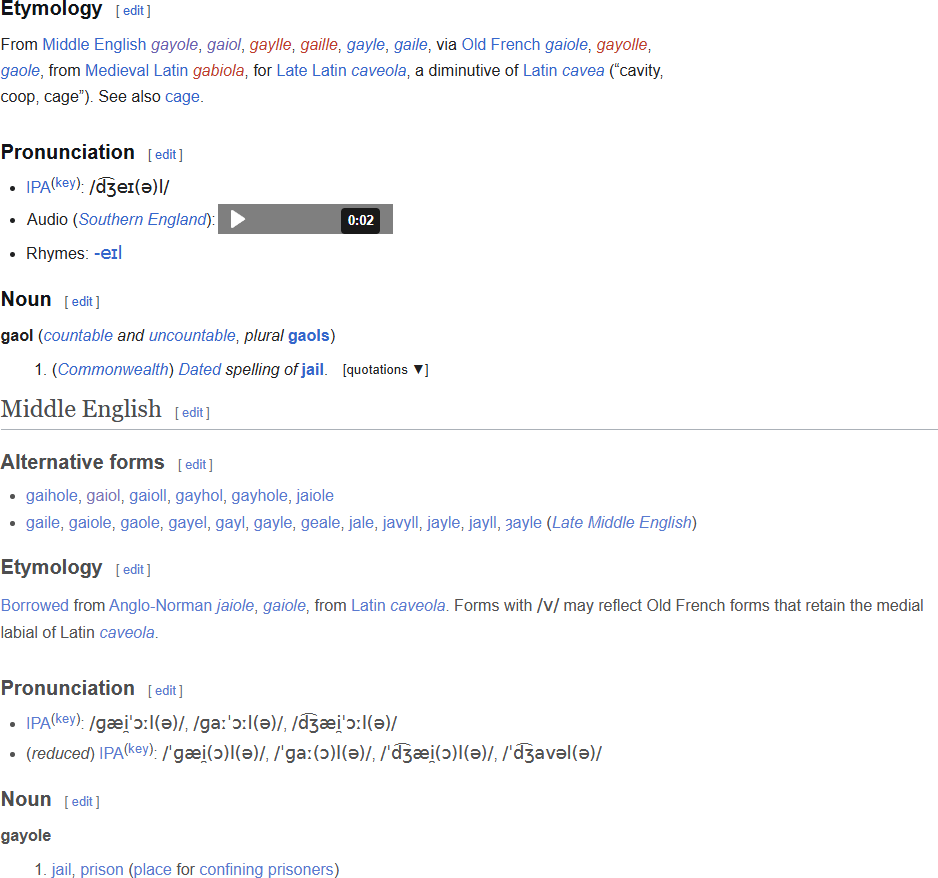Edit the Middle English Noun section

pyautogui.click(x=82, y=801)
